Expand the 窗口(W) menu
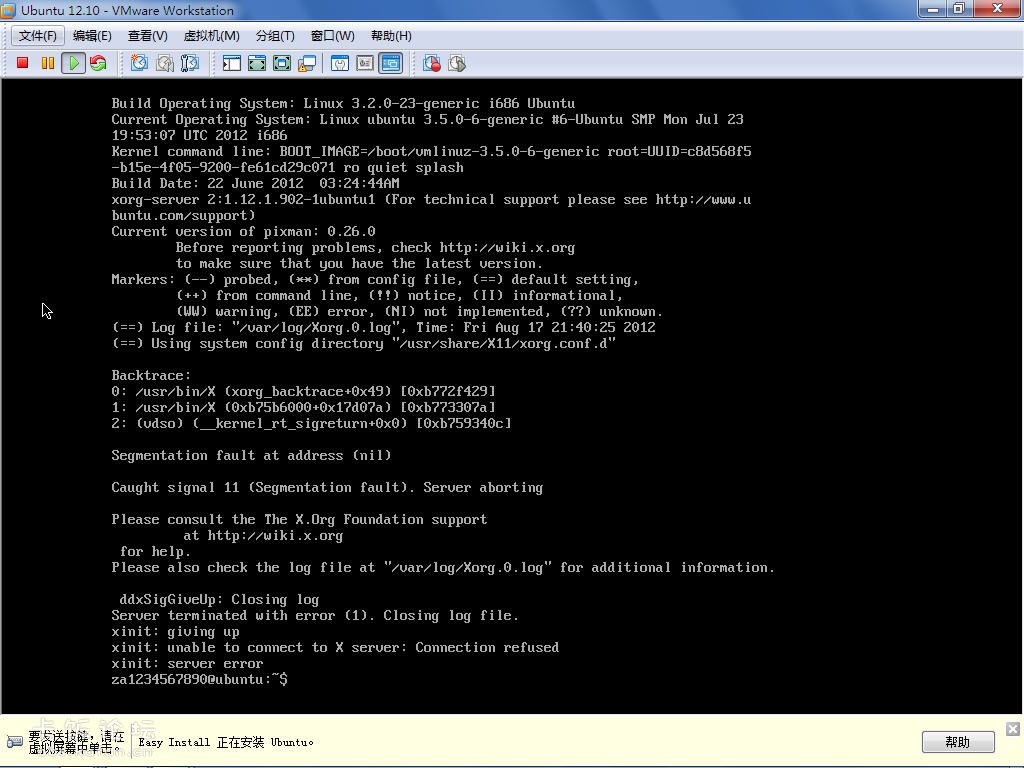1024x768 pixels. (332, 36)
